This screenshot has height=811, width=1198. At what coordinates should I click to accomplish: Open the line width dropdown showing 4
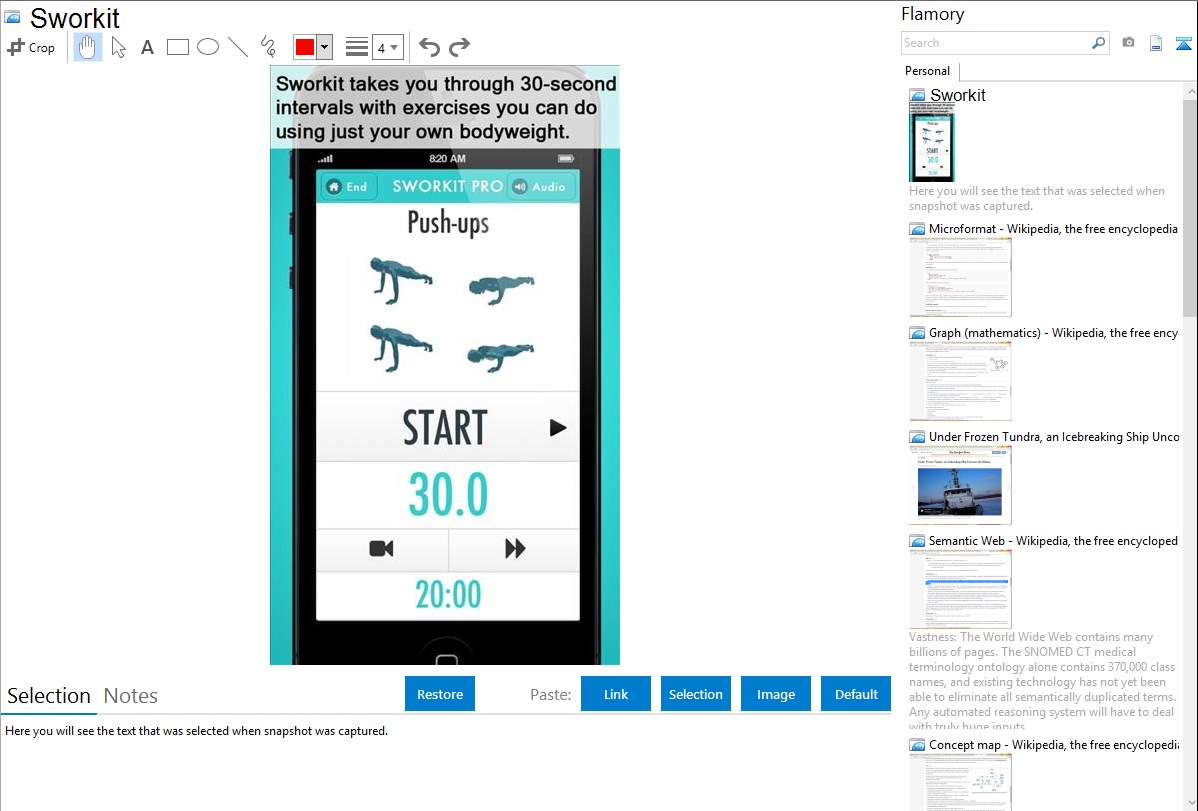(387, 47)
